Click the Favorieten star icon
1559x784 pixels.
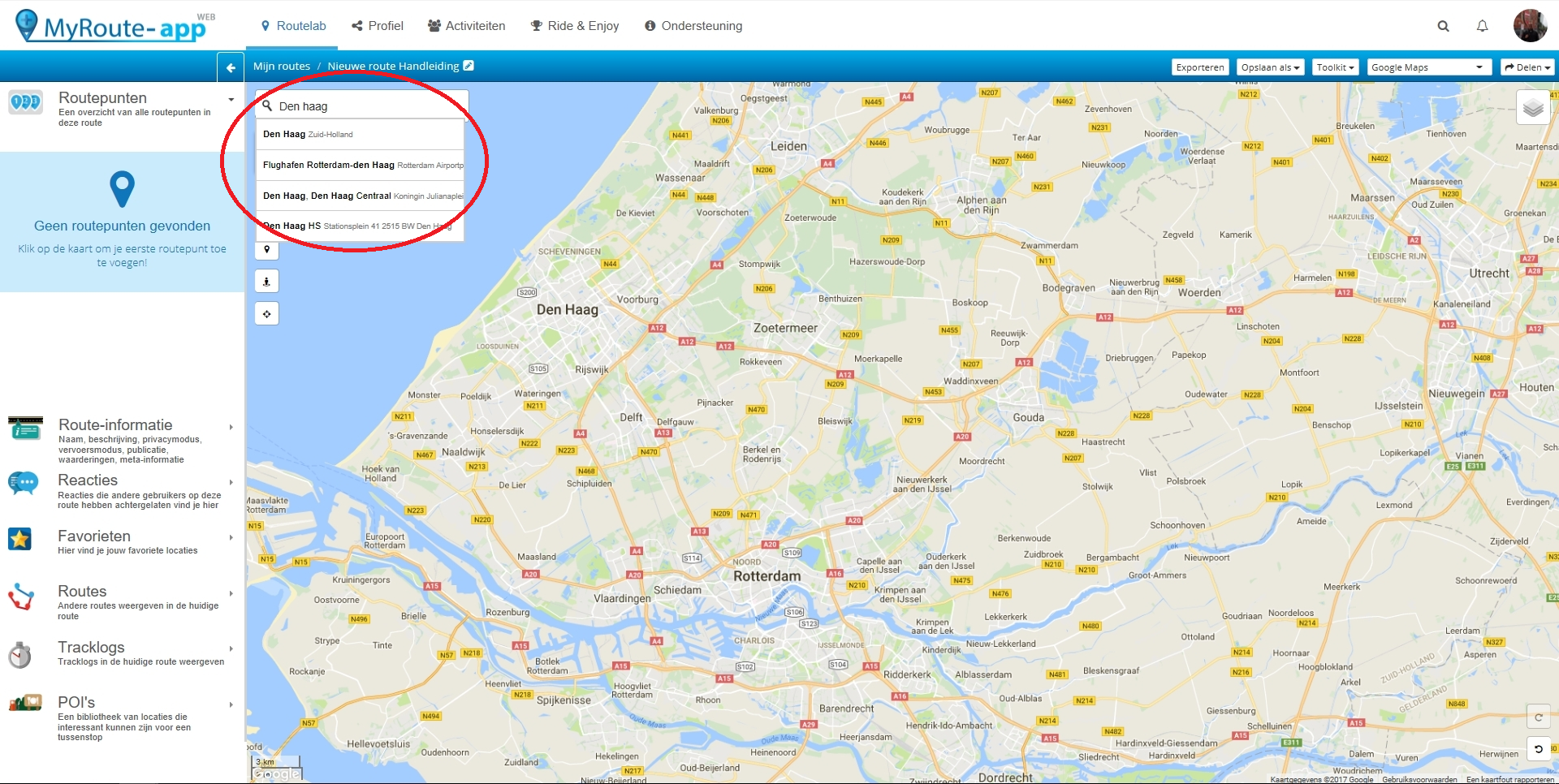coord(19,538)
